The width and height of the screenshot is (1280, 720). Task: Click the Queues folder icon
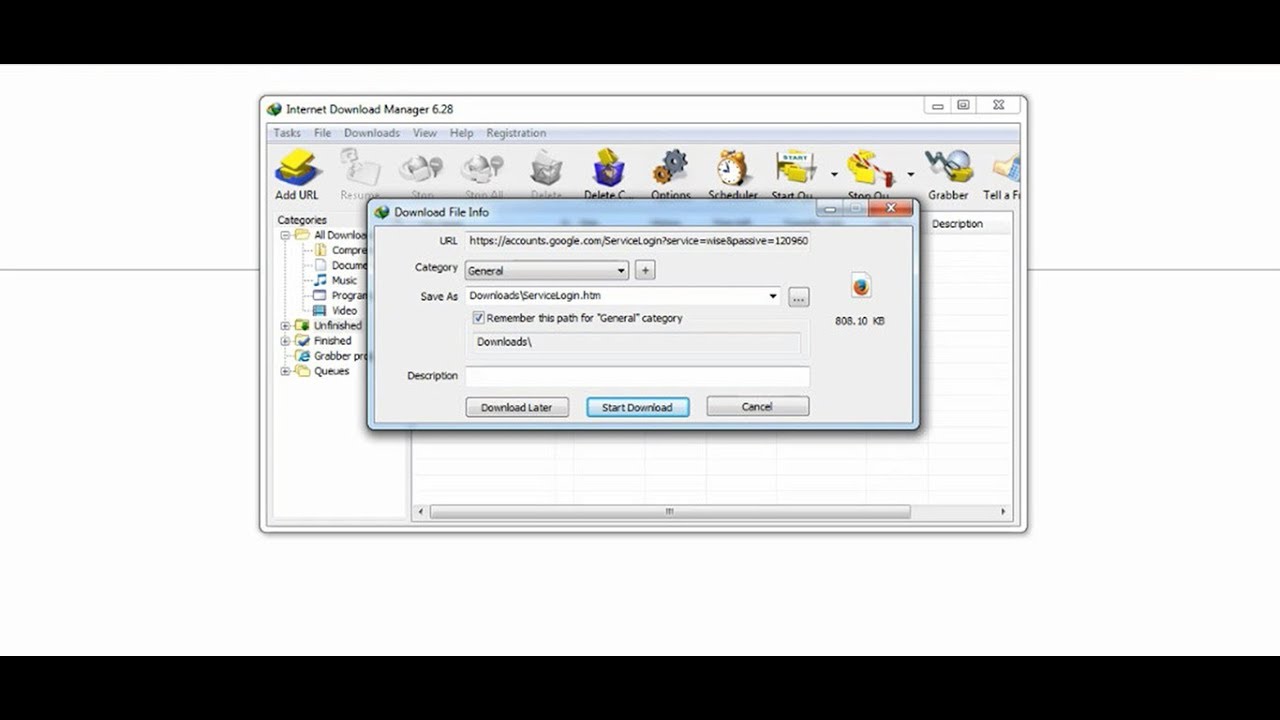[302, 371]
